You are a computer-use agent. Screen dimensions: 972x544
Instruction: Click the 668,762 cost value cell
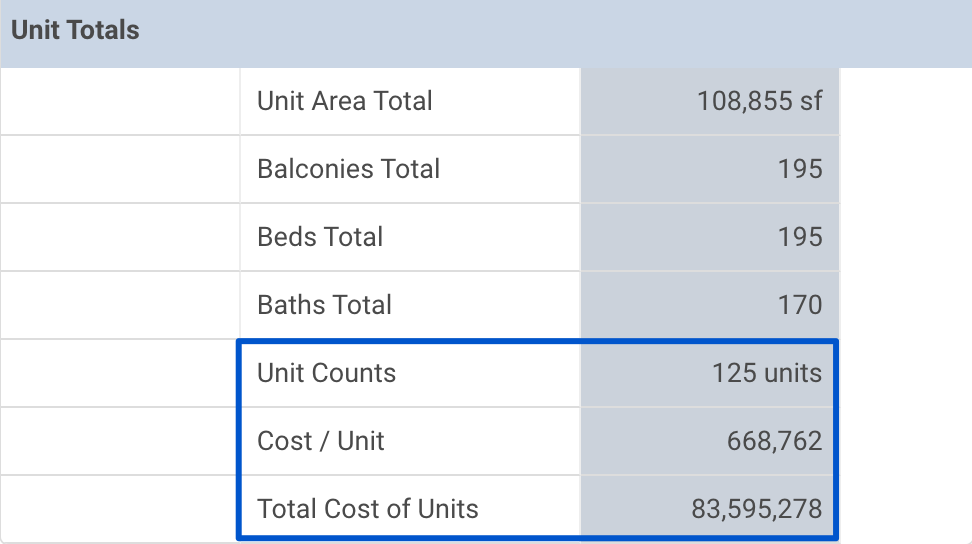point(710,442)
